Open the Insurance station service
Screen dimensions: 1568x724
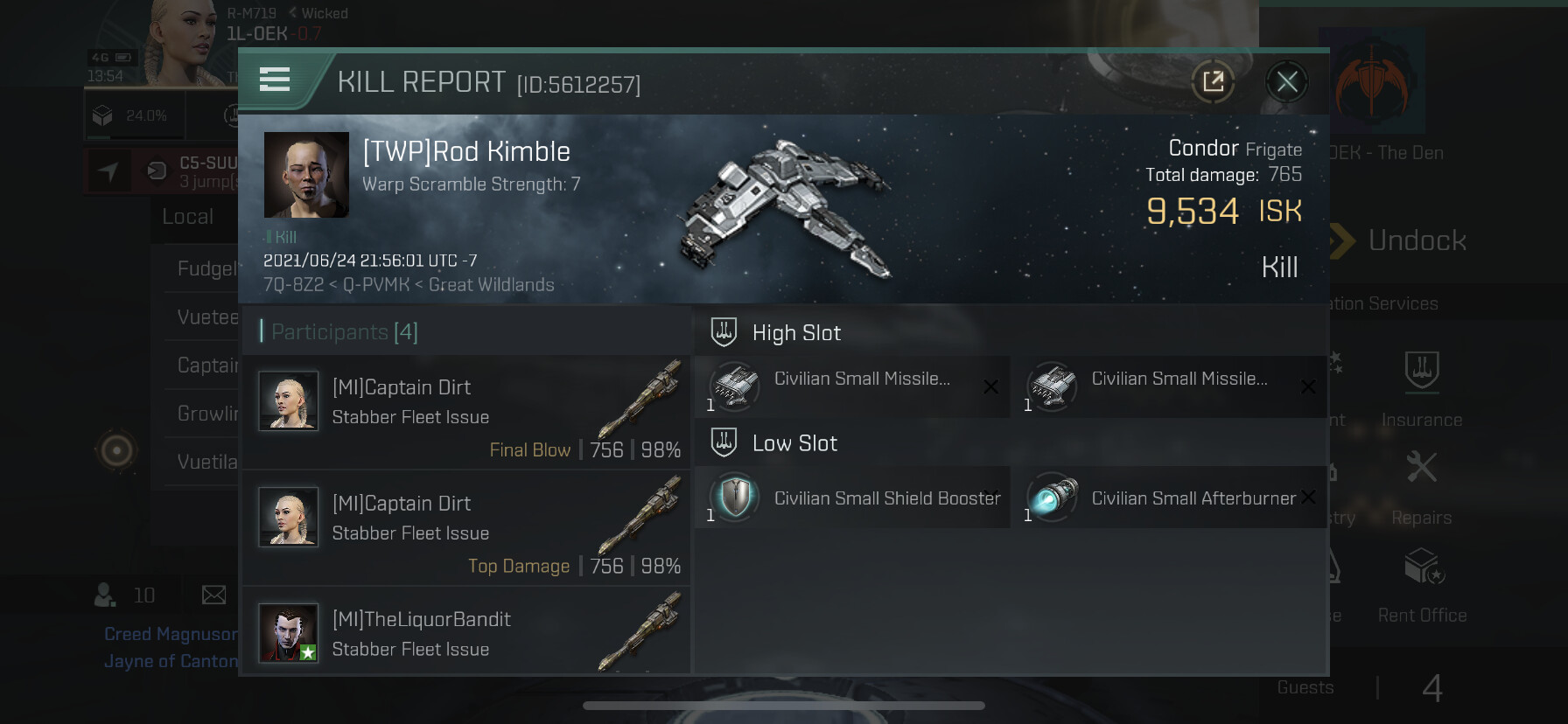tap(1422, 389)
